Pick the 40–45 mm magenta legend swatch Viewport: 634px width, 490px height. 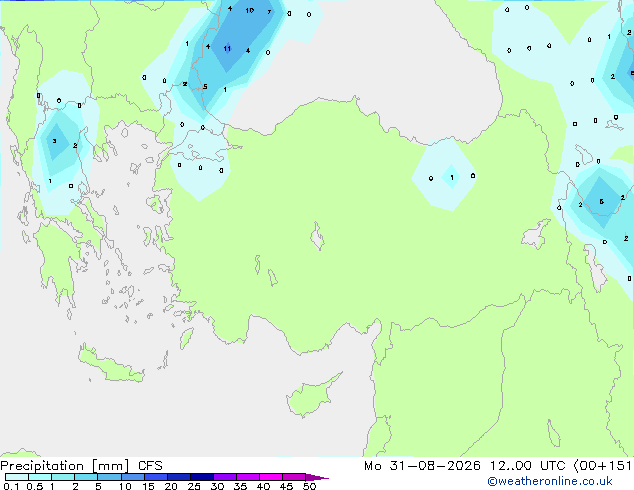coord(271,477)
